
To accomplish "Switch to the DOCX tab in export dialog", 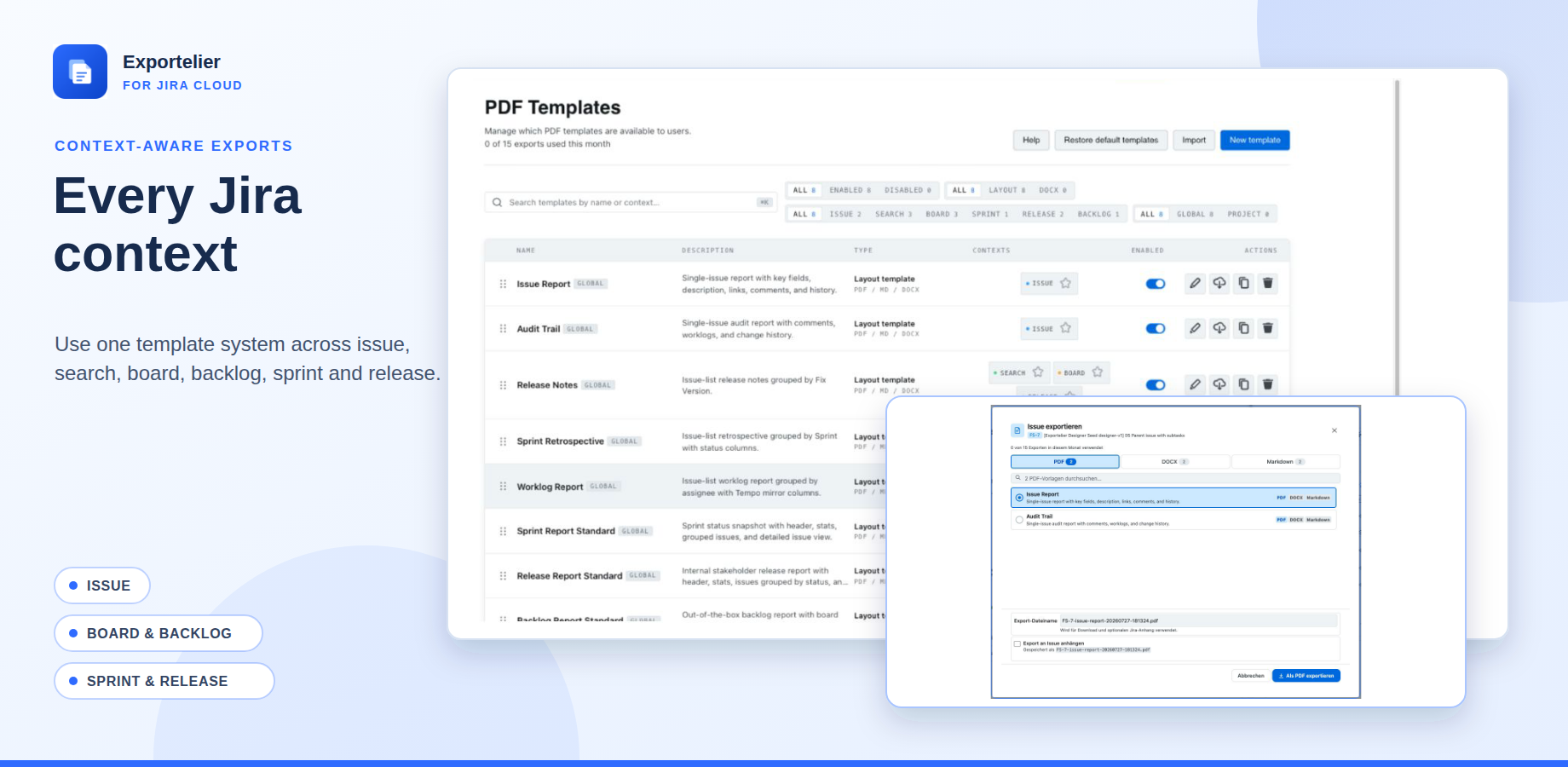I will tap(1175, 462).
